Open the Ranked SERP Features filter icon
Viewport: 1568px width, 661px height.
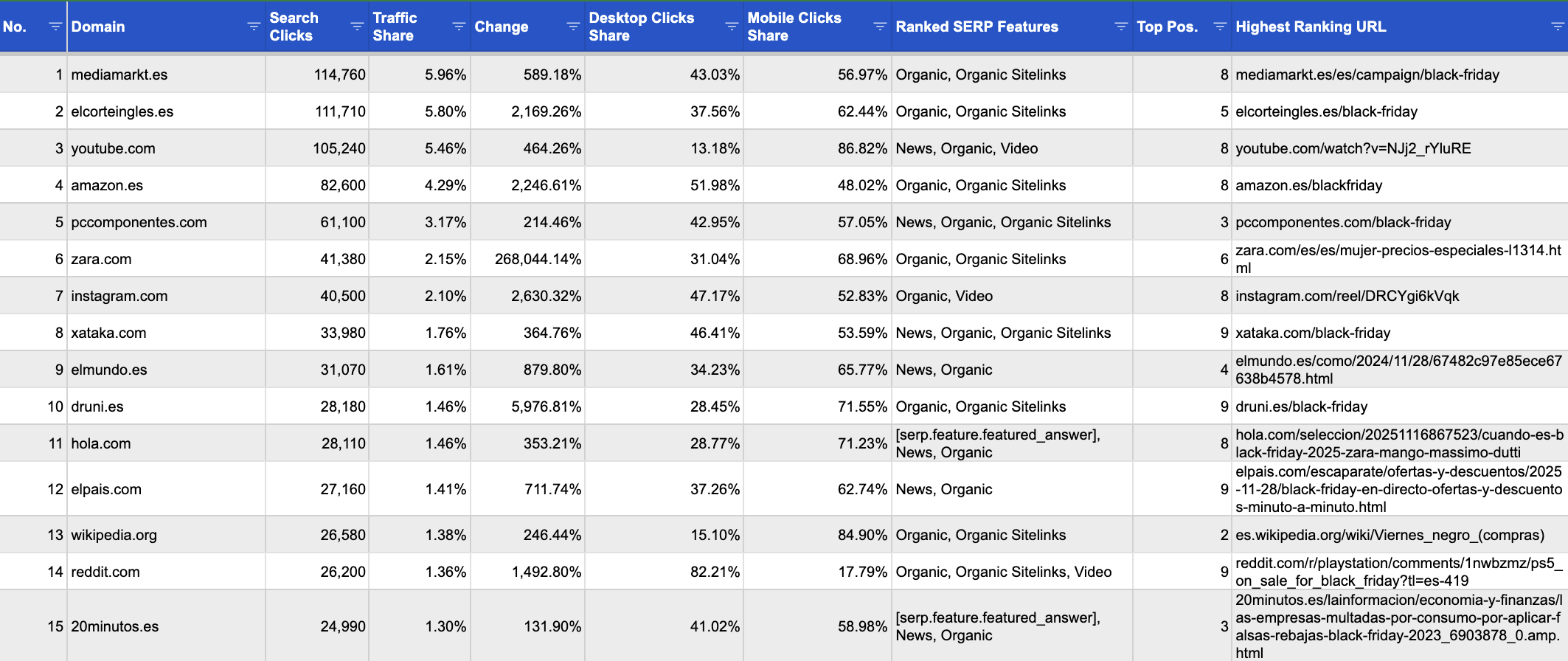tap(1121, 27)
